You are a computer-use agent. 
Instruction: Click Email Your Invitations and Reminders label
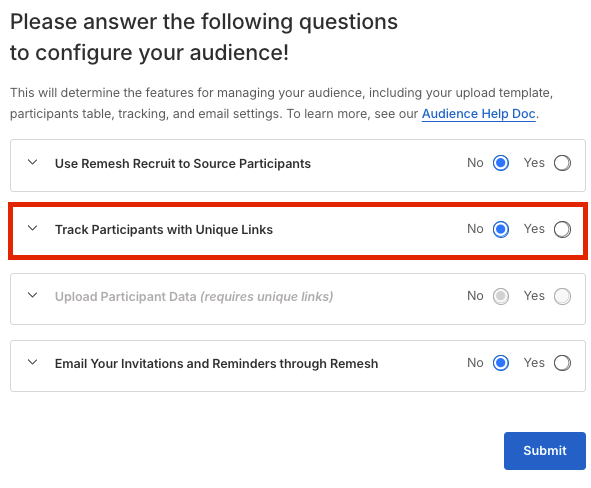click(216, 364)
